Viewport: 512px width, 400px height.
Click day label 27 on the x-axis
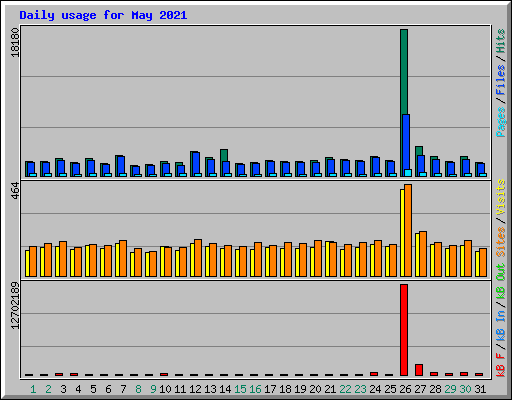420,389
